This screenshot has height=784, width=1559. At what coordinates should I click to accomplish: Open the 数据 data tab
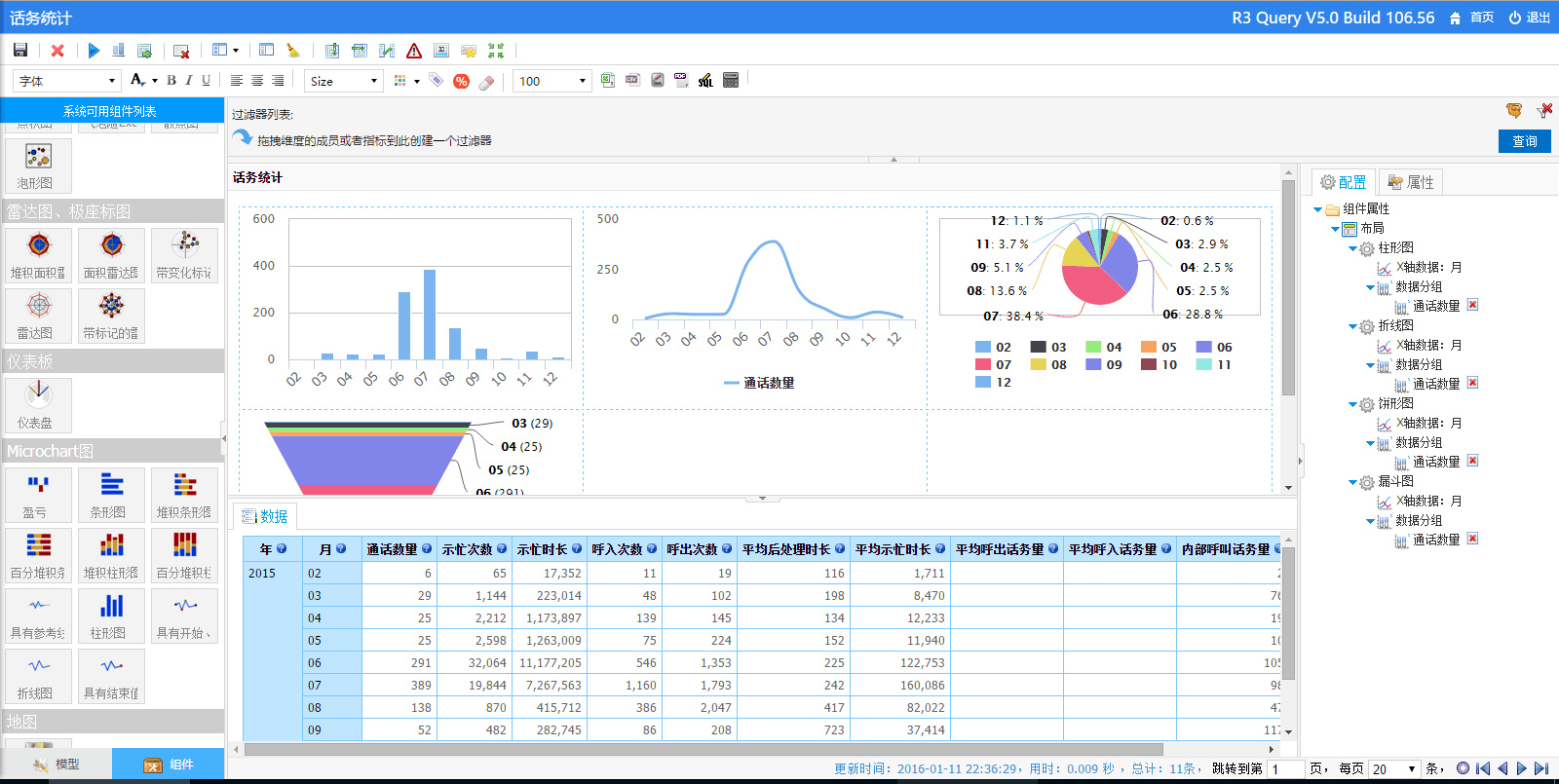pos(265,516)
